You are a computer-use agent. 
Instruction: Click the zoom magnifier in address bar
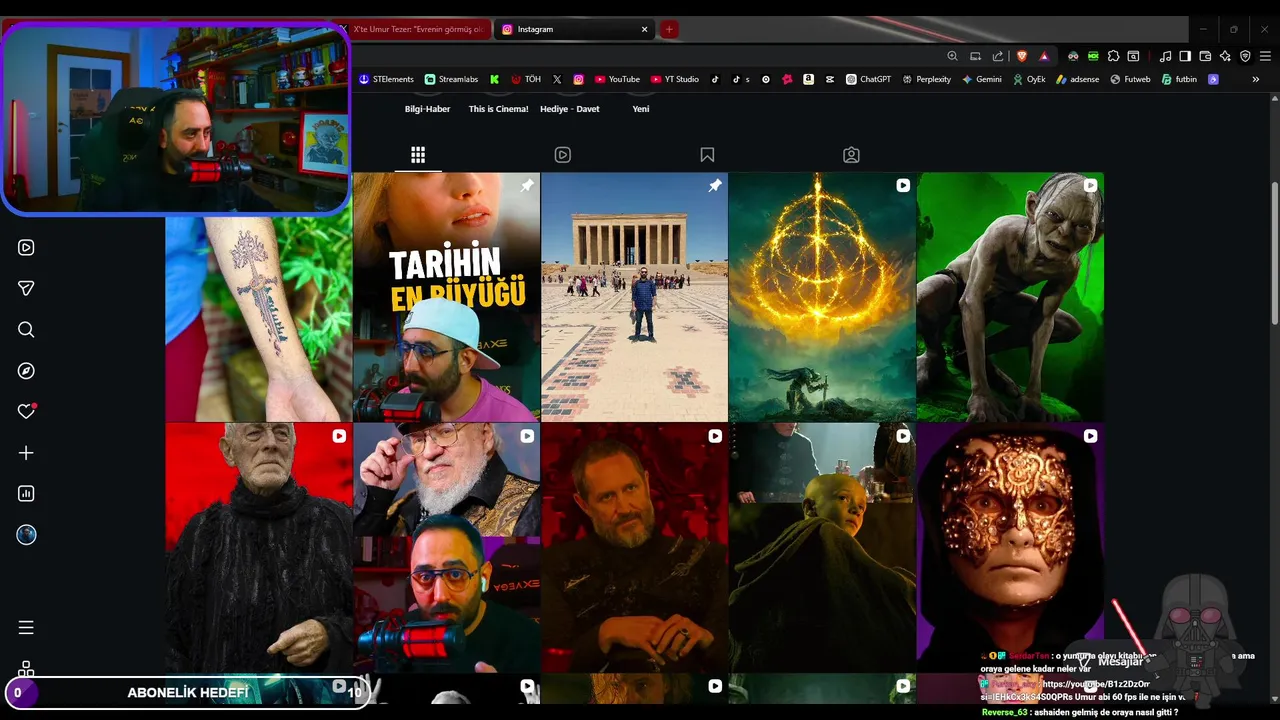pyautogui.click(x=952, y=56)
